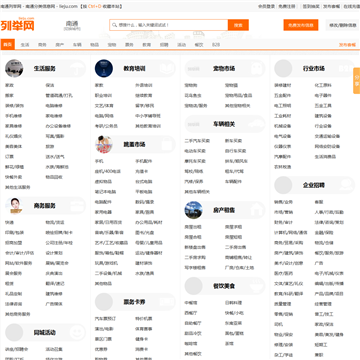Click the umbrella icon in 生活服务 header
This screenshot has width=360, height=360.
pos(77,68)
